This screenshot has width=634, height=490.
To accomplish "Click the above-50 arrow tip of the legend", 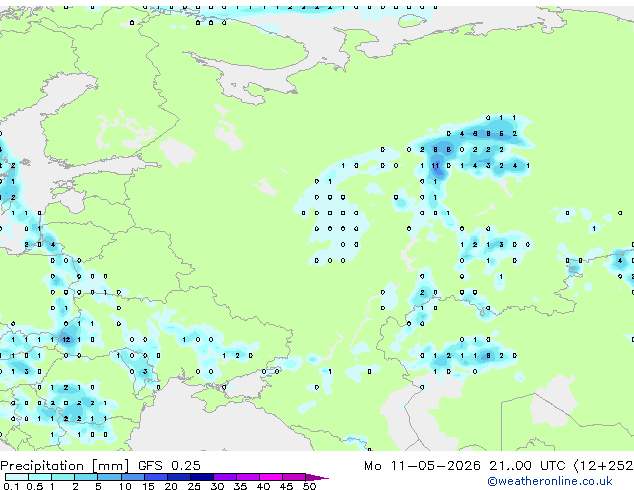I will coord(317,477).
